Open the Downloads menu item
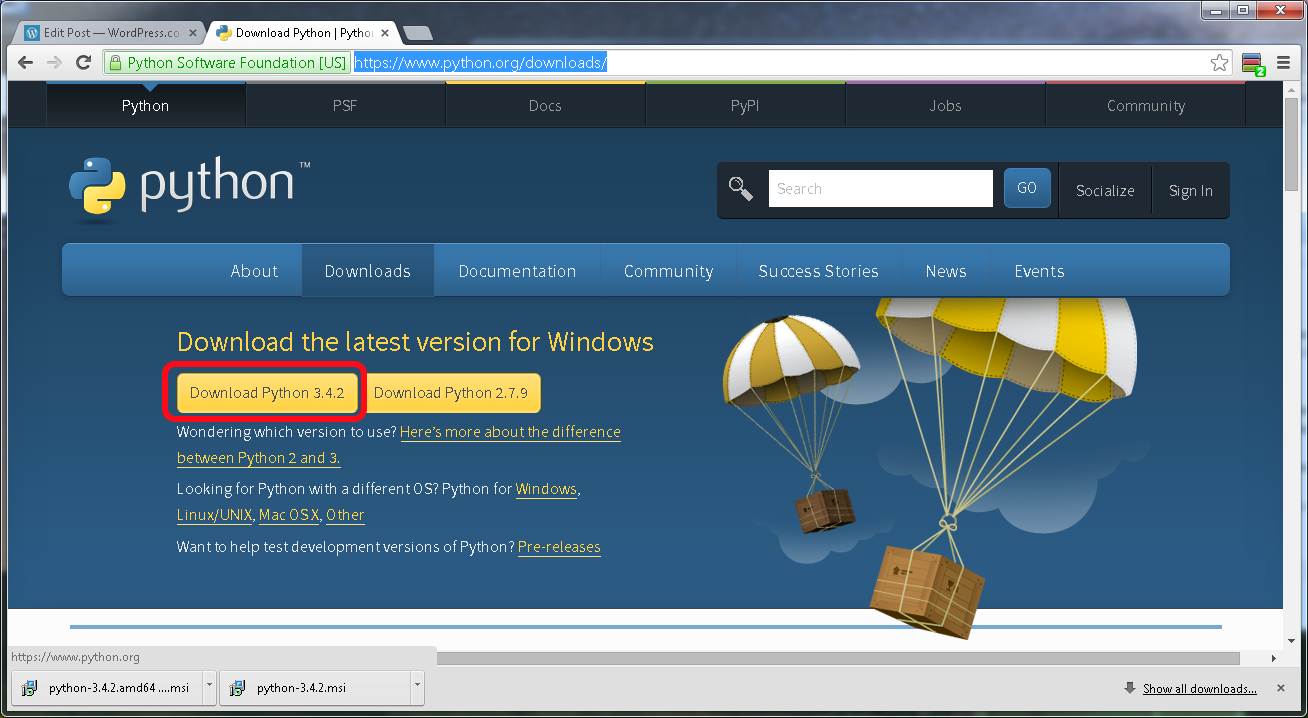This screenshot has height=718, width=1308. (368, 271)
